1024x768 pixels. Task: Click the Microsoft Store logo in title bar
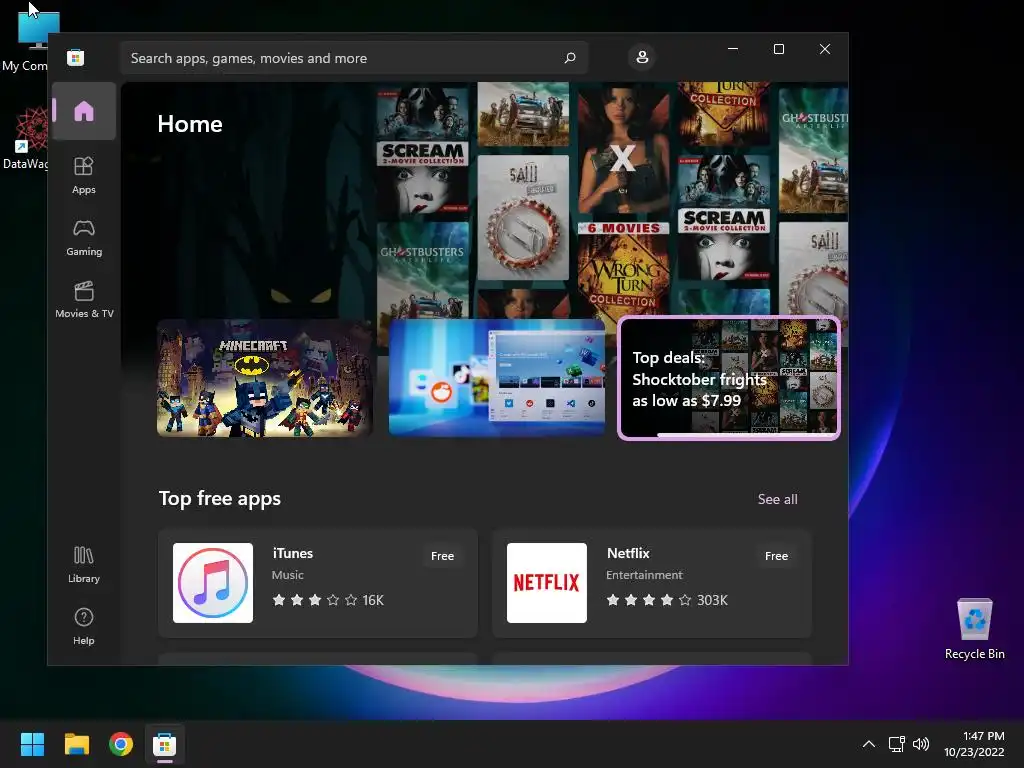tap(76, 57)
